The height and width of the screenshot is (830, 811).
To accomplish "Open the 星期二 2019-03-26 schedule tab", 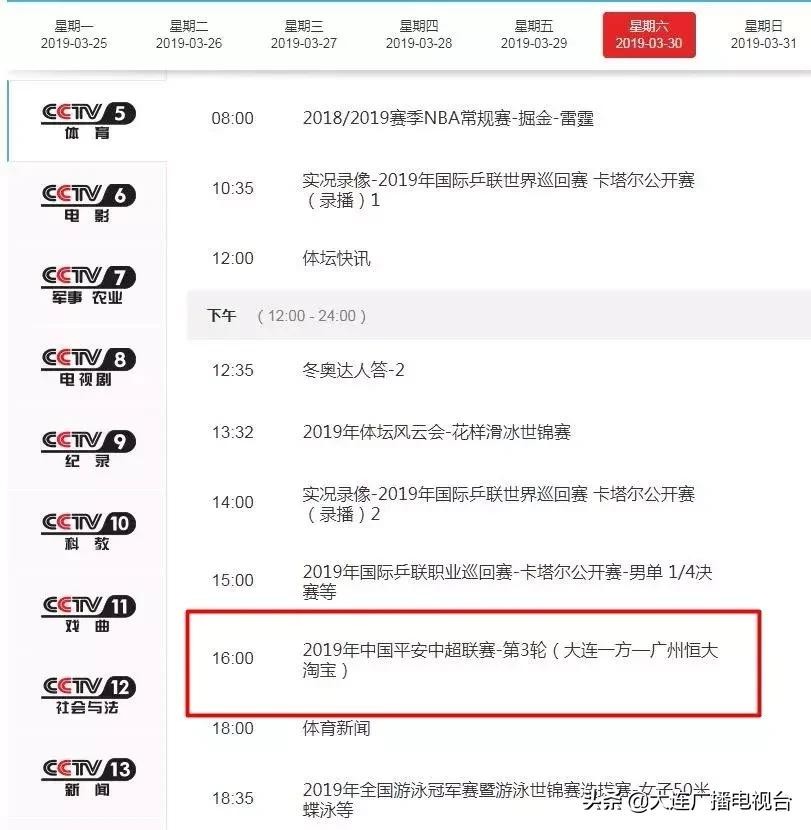I will click(188, 35).
